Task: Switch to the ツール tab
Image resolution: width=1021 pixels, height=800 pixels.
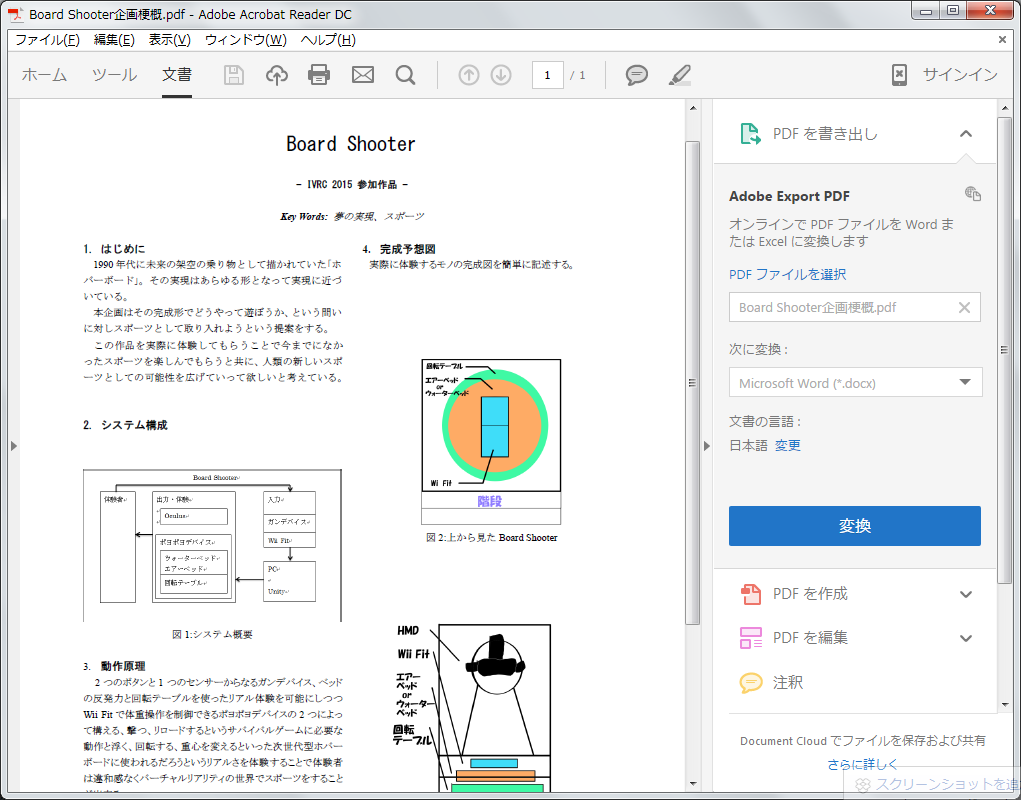Action: point(115,76)
